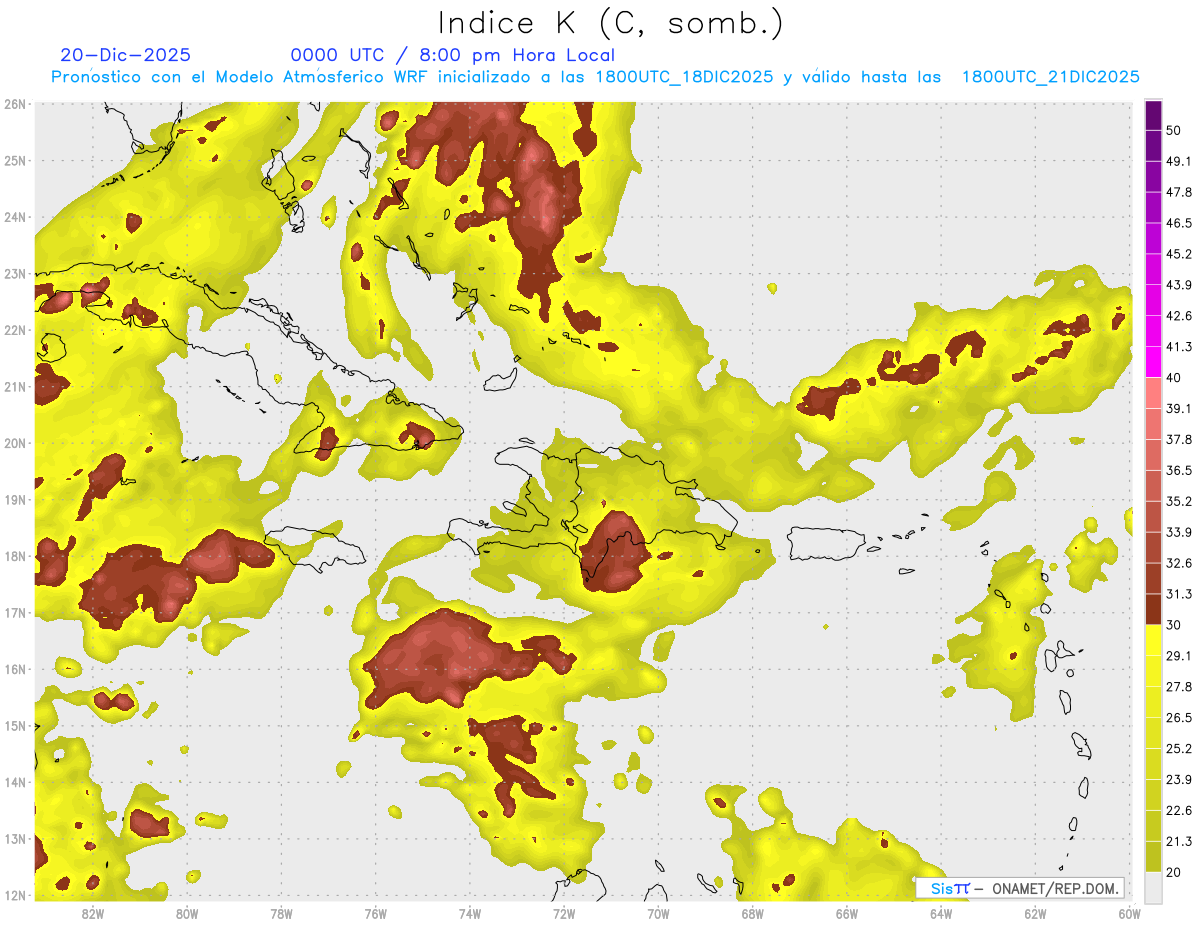Click the color scale value 26.5
Screen dimensions: 1200x927
(x=1178, y=718)
